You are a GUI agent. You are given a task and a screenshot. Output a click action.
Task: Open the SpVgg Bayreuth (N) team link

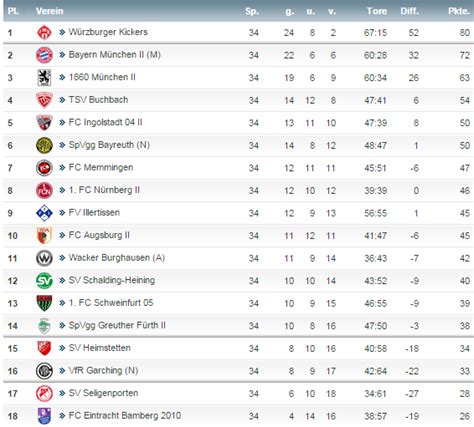109,145
